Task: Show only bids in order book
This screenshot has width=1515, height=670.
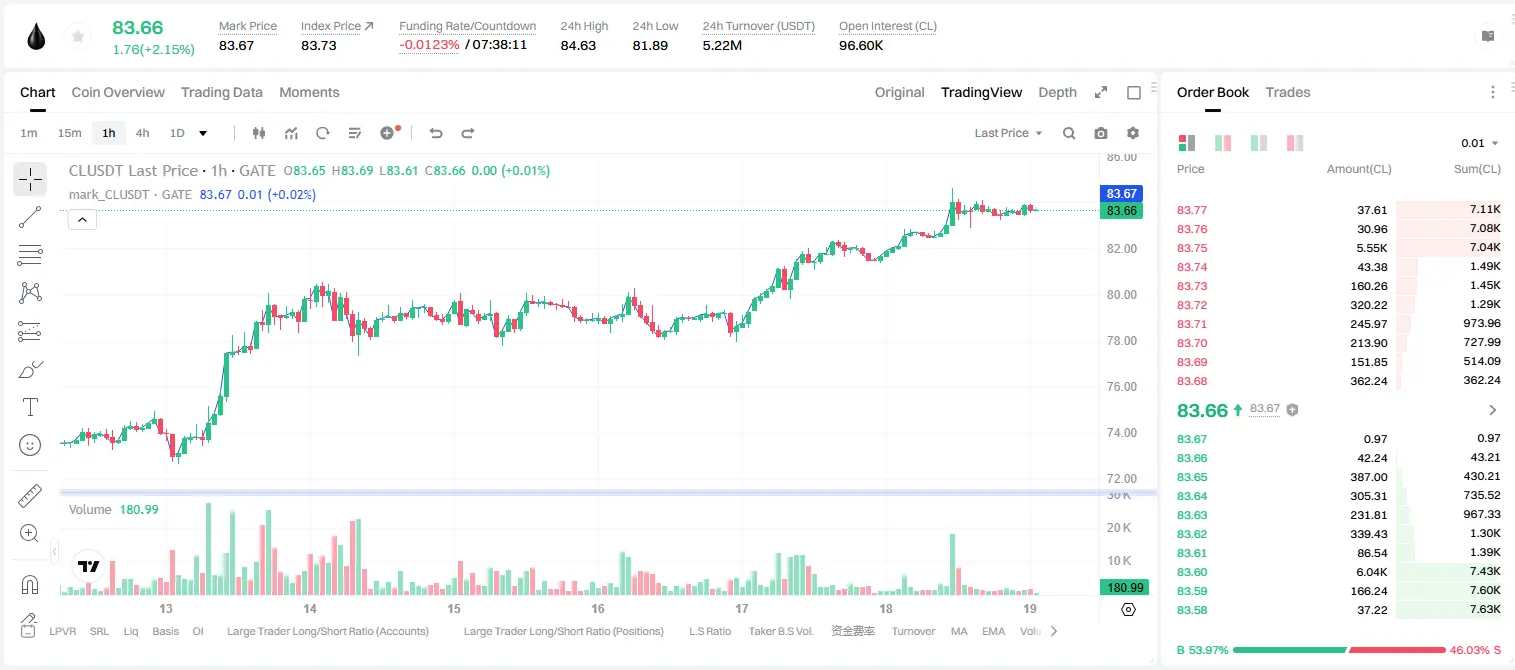Action: (x=1259, y=143)
